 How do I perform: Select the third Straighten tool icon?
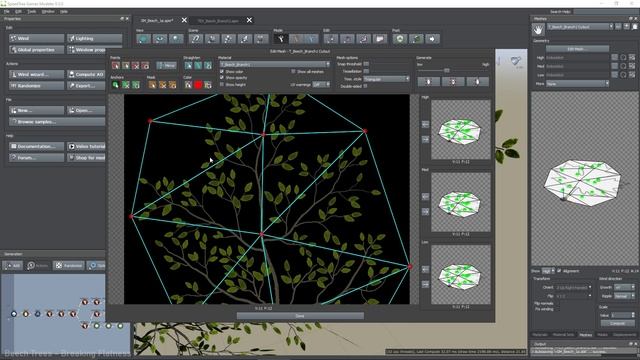pos(208,65)
